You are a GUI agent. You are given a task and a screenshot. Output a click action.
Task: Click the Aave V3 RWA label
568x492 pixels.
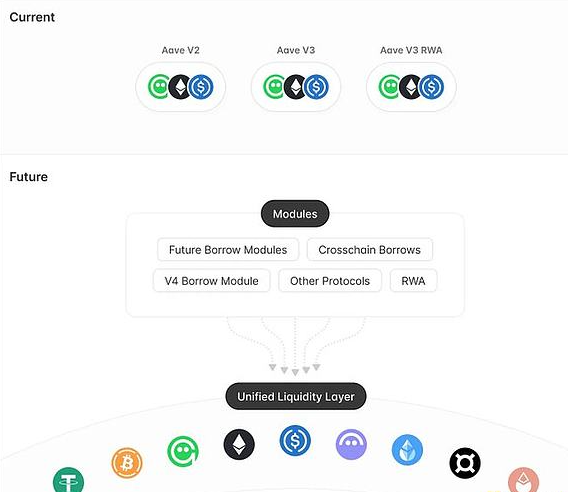pos(411,50)
